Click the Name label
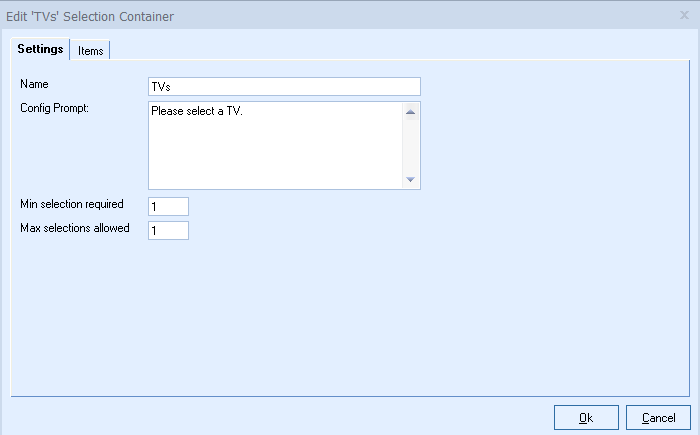The image size is (700, 435). [x=34, y=85]
